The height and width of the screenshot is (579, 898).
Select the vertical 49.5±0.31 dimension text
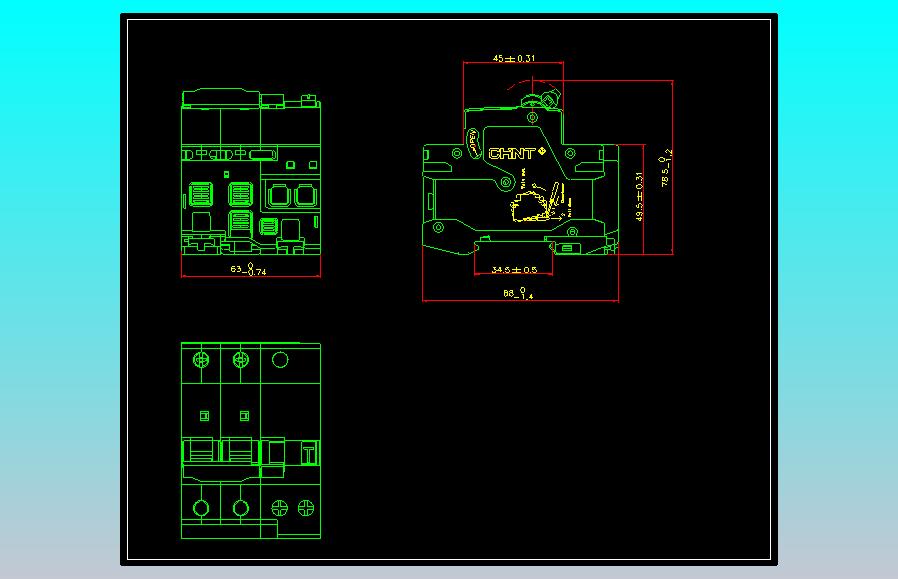click(639, 196)
